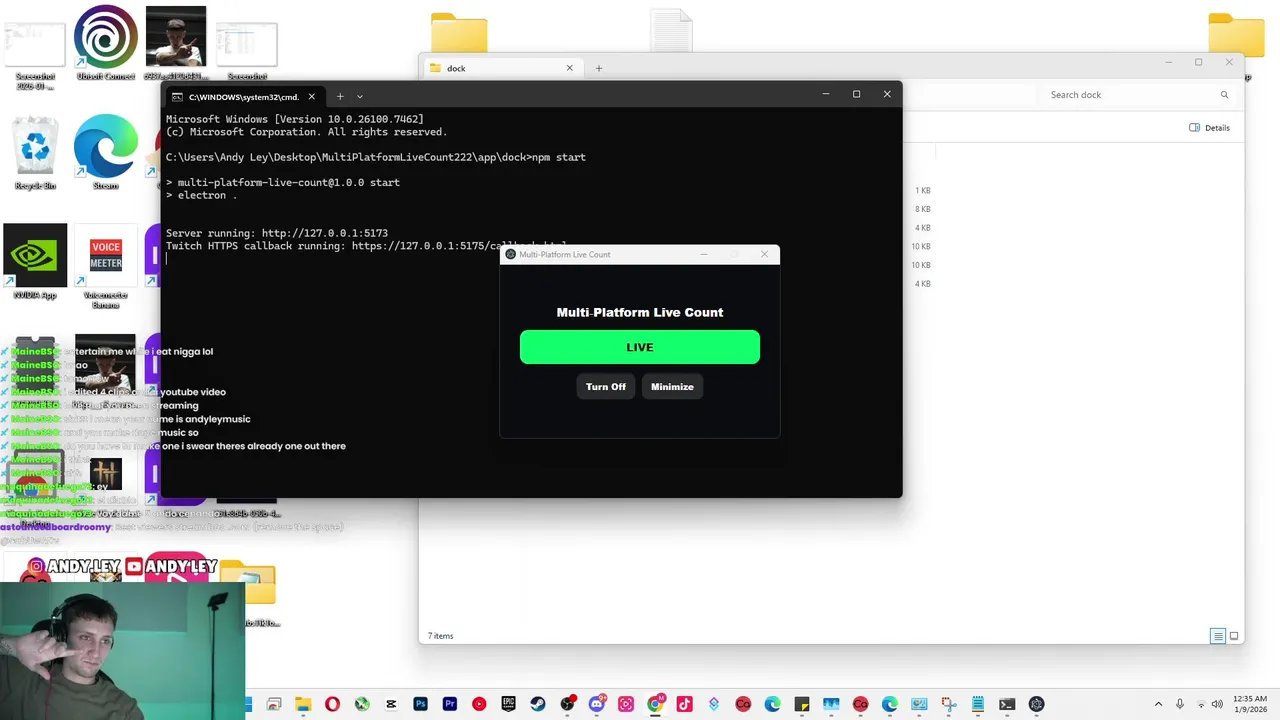
Task: Click the '1 KB' file size
Action: (x=923, y=190)
